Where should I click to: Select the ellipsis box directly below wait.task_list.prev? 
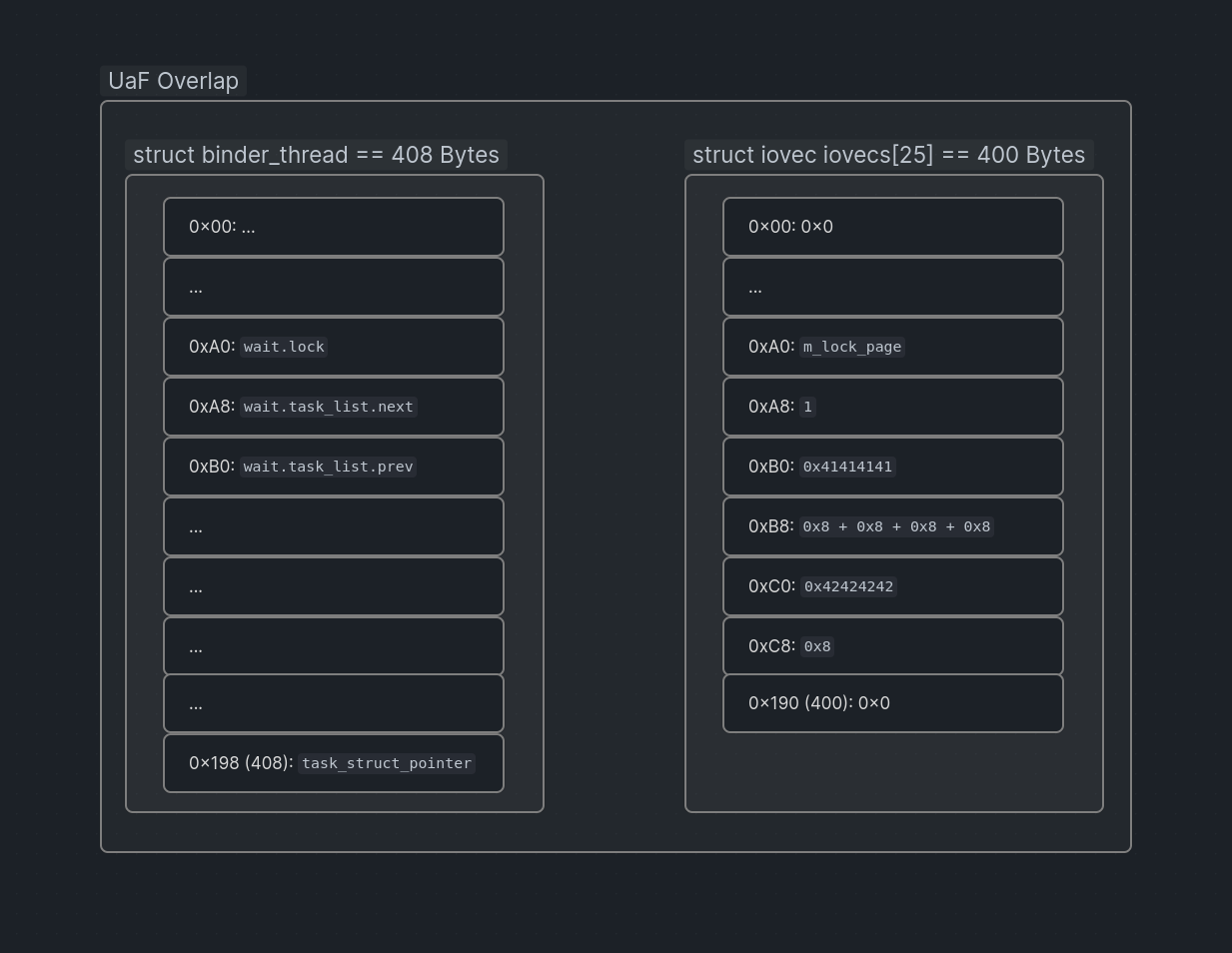click(334, 526)
